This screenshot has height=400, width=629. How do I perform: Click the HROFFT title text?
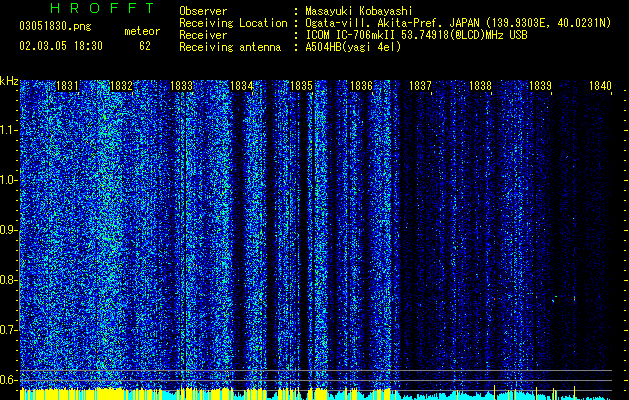click(103, 8)
